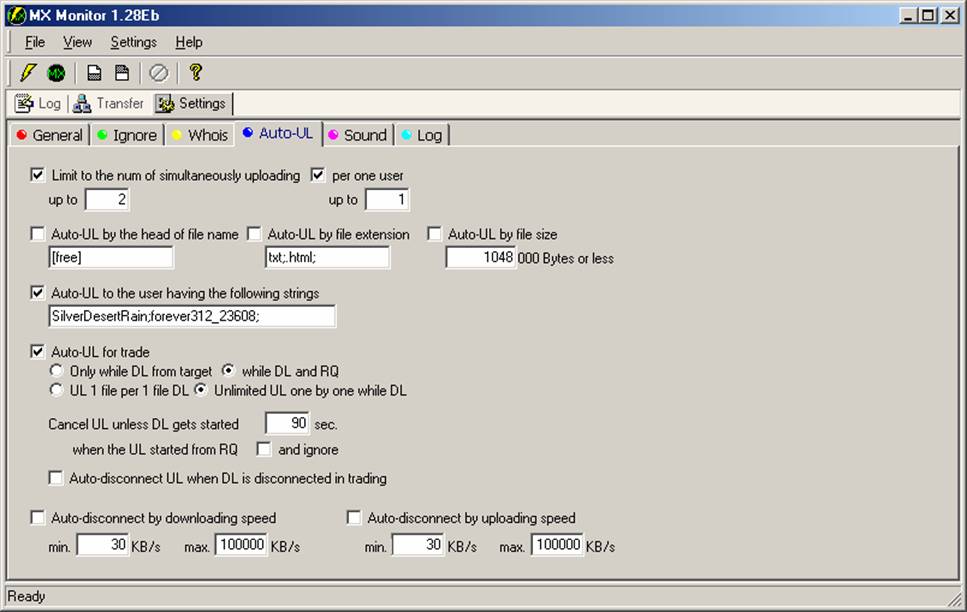The width and height of the screenshot is (967, 612).
Task: Click the user strings field with SilverDesertRain
Action: click(192, 317)
